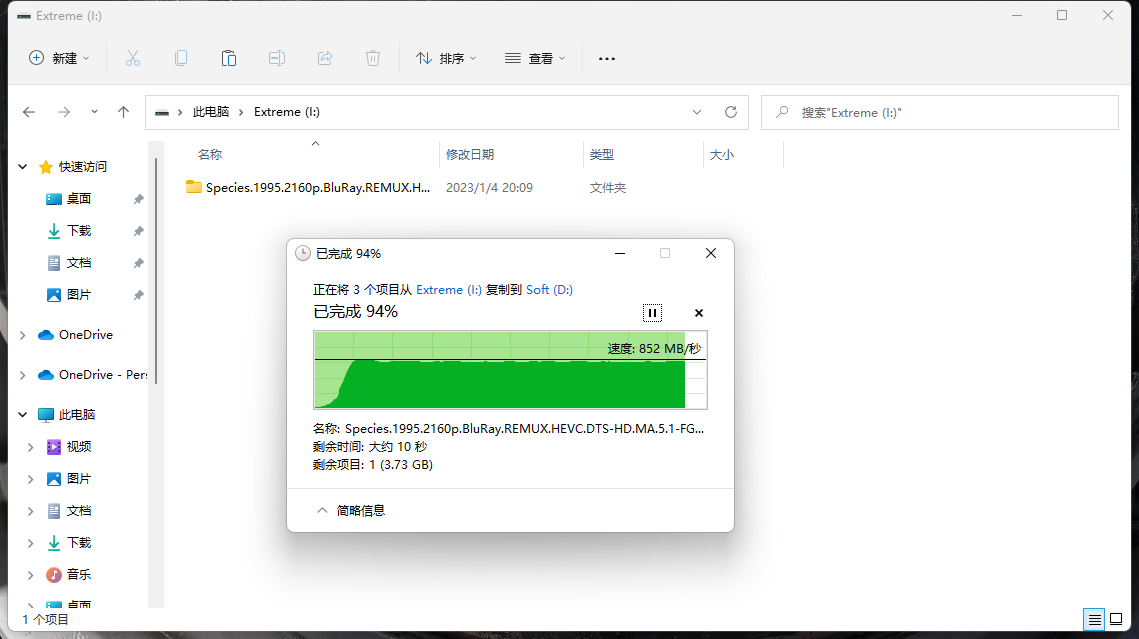Click the date 2023/1/4 20:09
Screen dimensions: 1139x639
[x=489, y=187]
